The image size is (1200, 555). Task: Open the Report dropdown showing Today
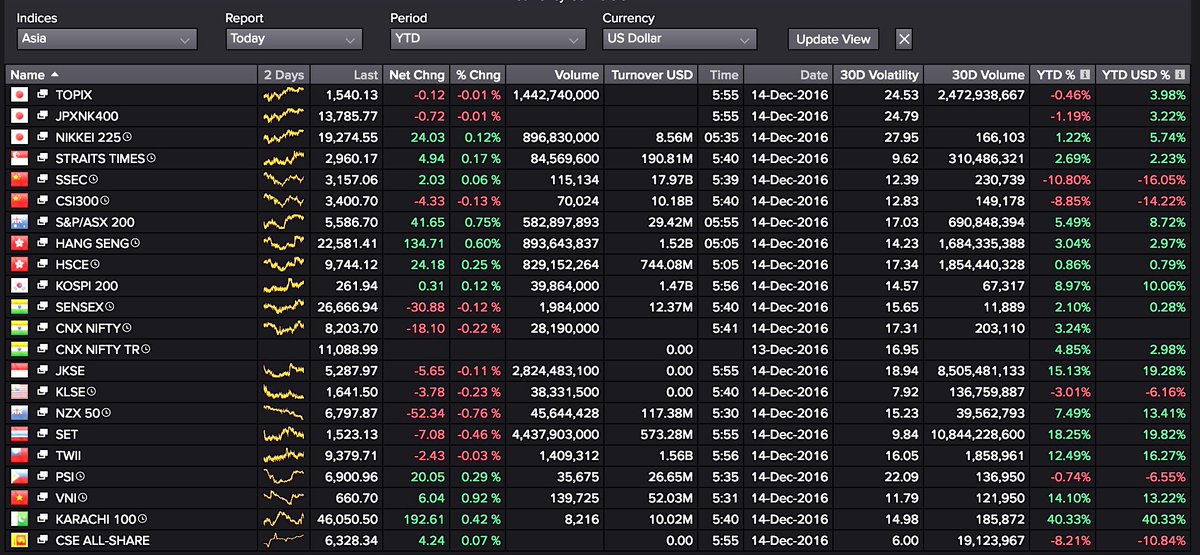293,39
